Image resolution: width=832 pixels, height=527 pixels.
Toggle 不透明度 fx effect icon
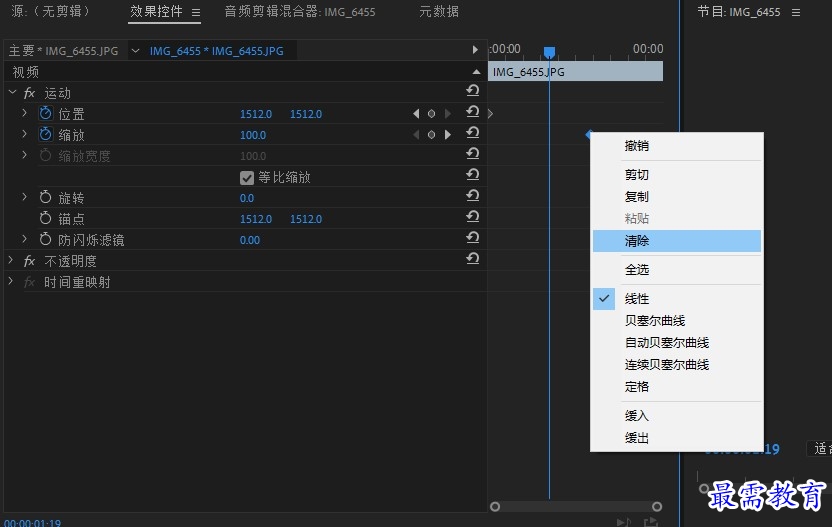[29, 261]
